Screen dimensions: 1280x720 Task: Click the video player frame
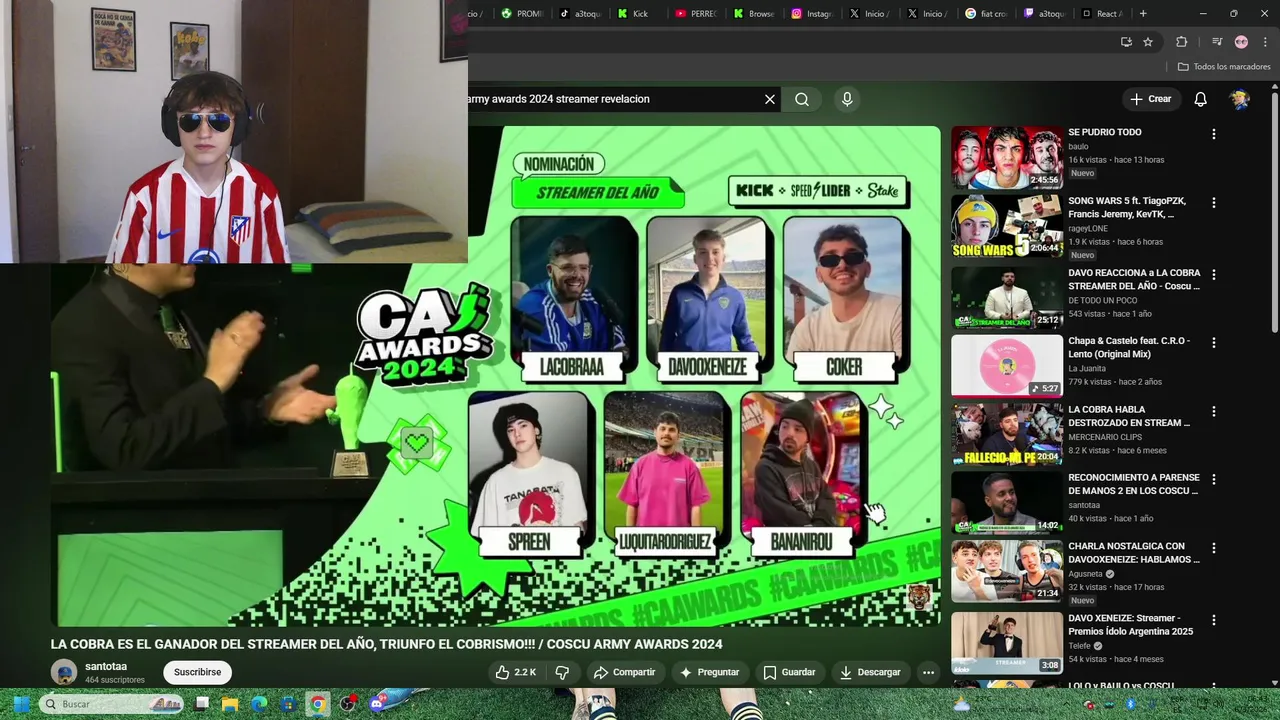(495, 376)
